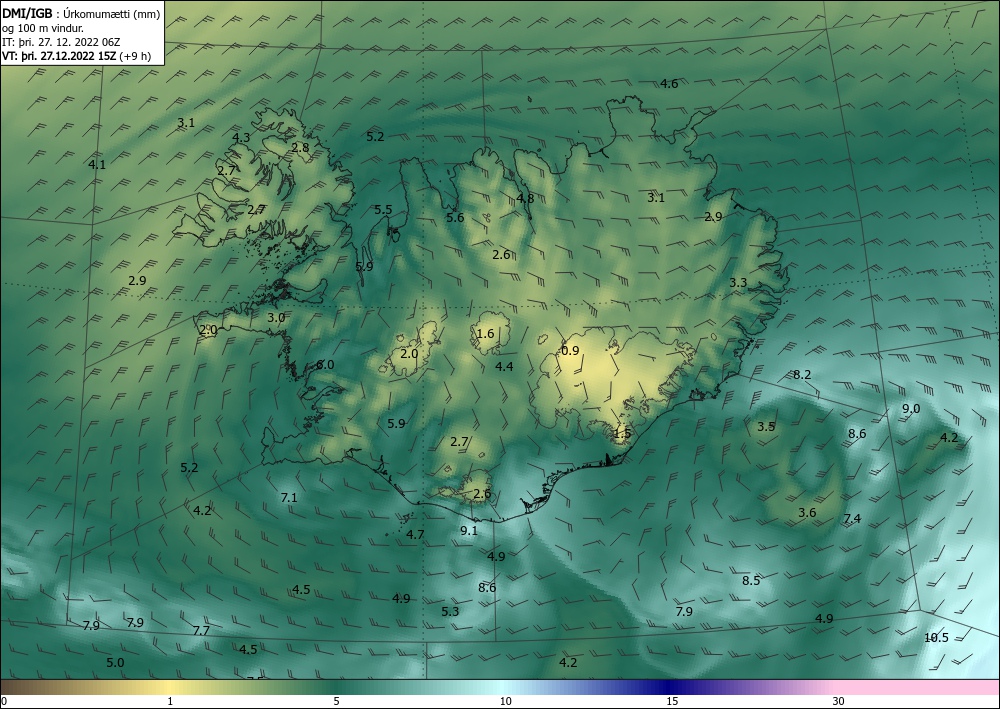
Task: Click the 3.0 value in west Iceland
Action: pyautogui.click(x=276, y=318)
